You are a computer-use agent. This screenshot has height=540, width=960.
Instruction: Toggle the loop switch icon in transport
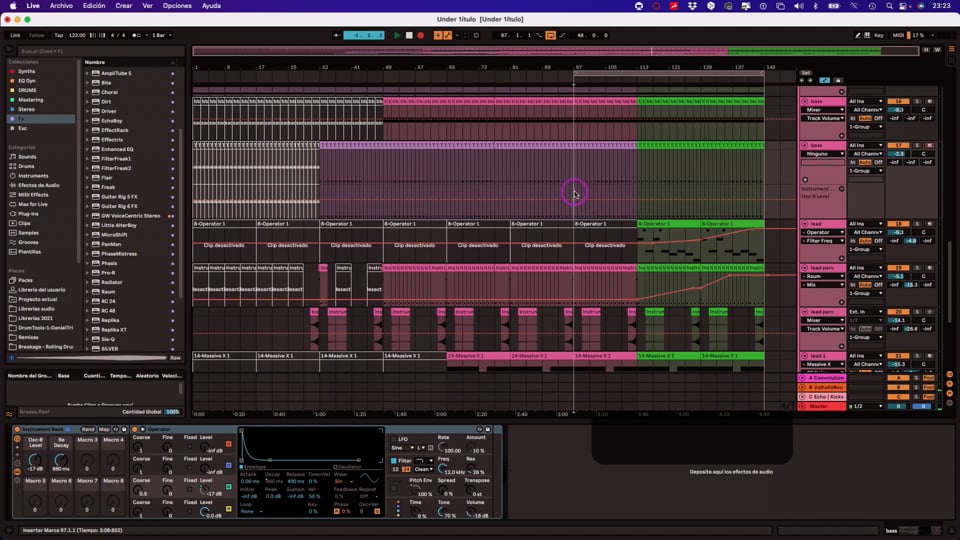click(550, 36)
